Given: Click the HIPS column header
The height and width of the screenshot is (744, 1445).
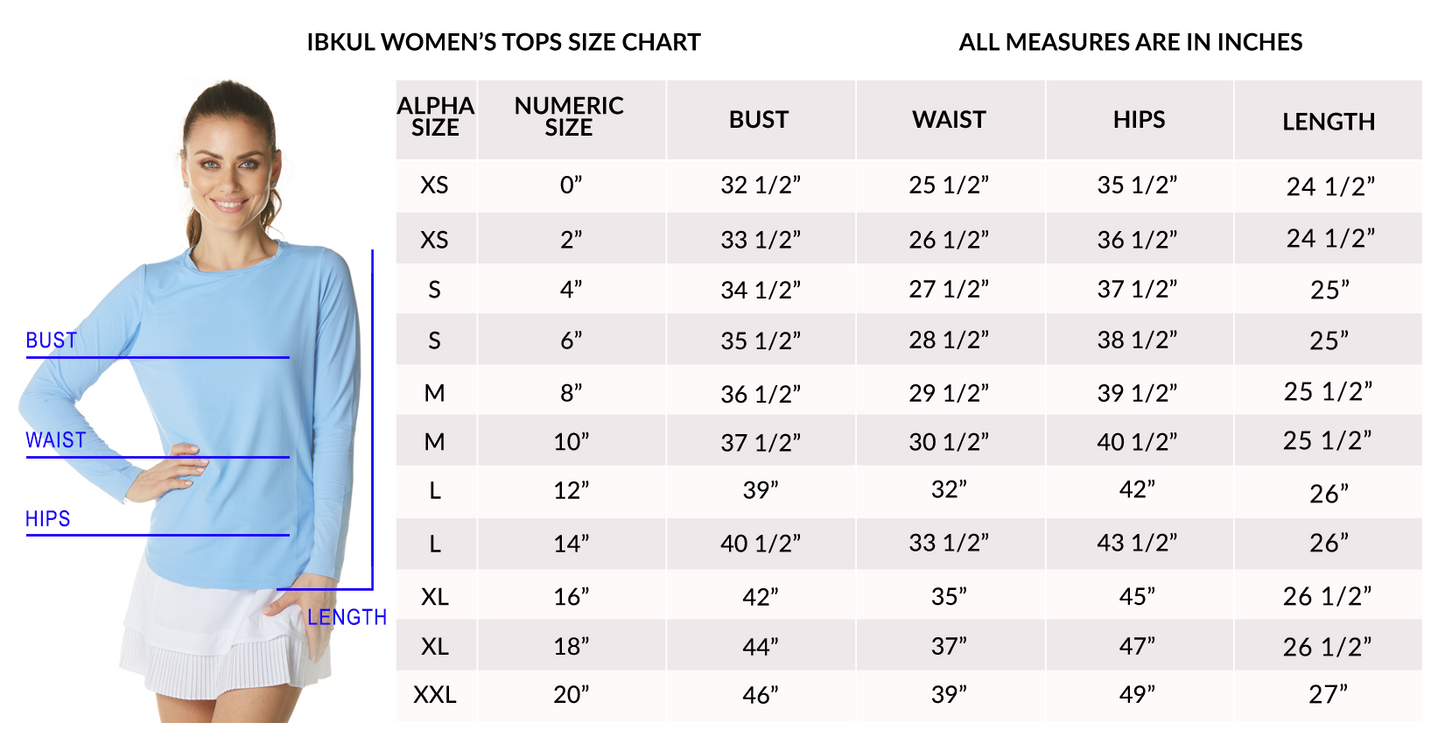Looking at the screenshot, I should coord(1139,120).
